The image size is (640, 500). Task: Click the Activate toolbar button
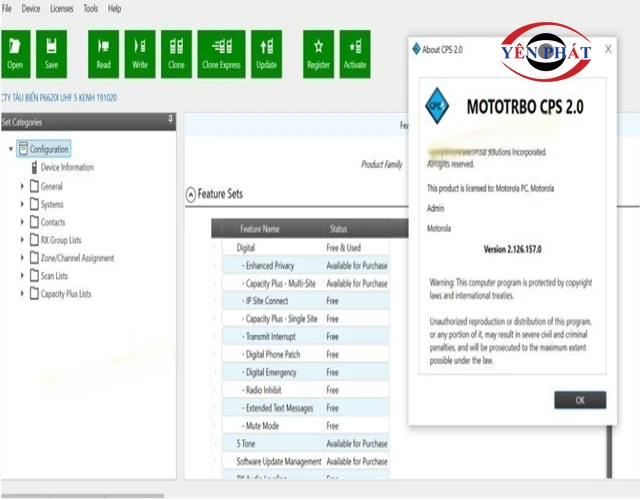point(355,54)
